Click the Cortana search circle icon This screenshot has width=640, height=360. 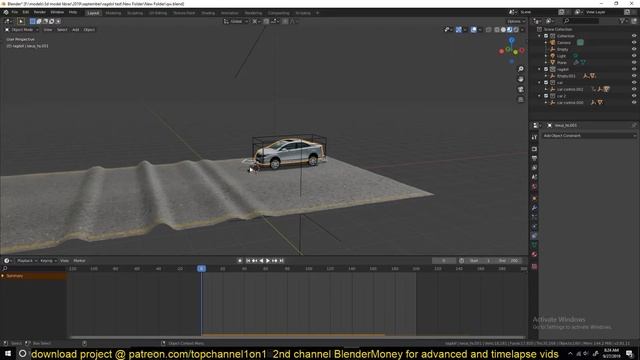[x=23, y=354]
